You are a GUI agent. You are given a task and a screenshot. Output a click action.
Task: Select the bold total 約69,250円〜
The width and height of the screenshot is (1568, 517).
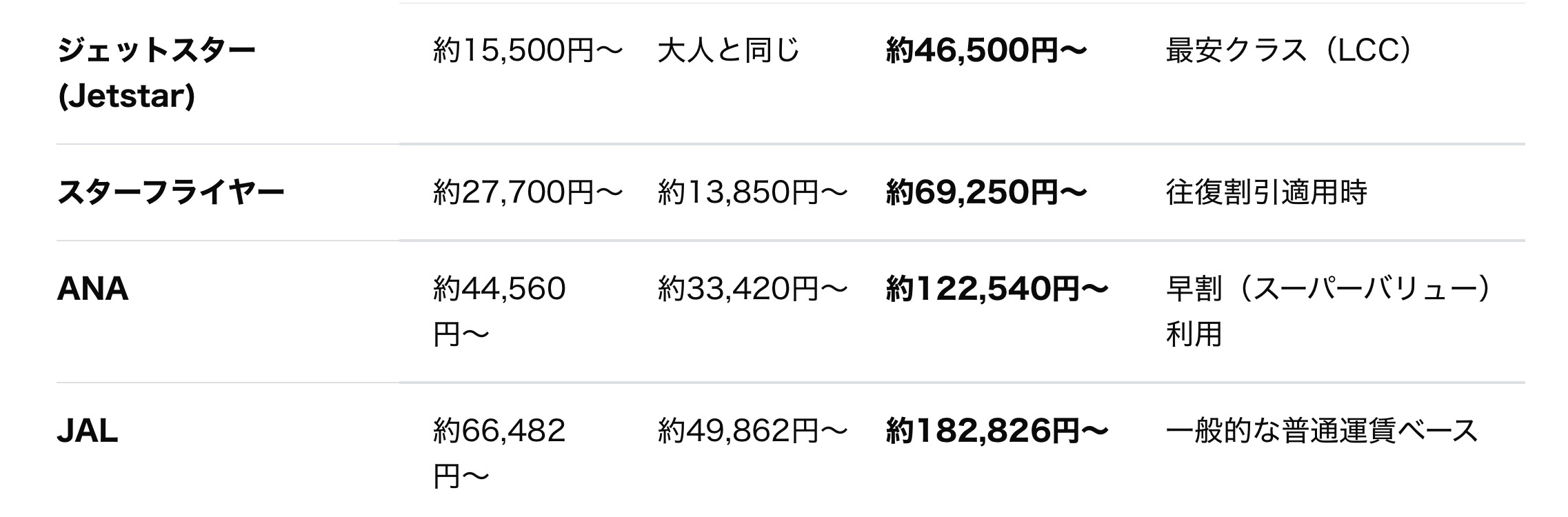[x=986, y=192]
